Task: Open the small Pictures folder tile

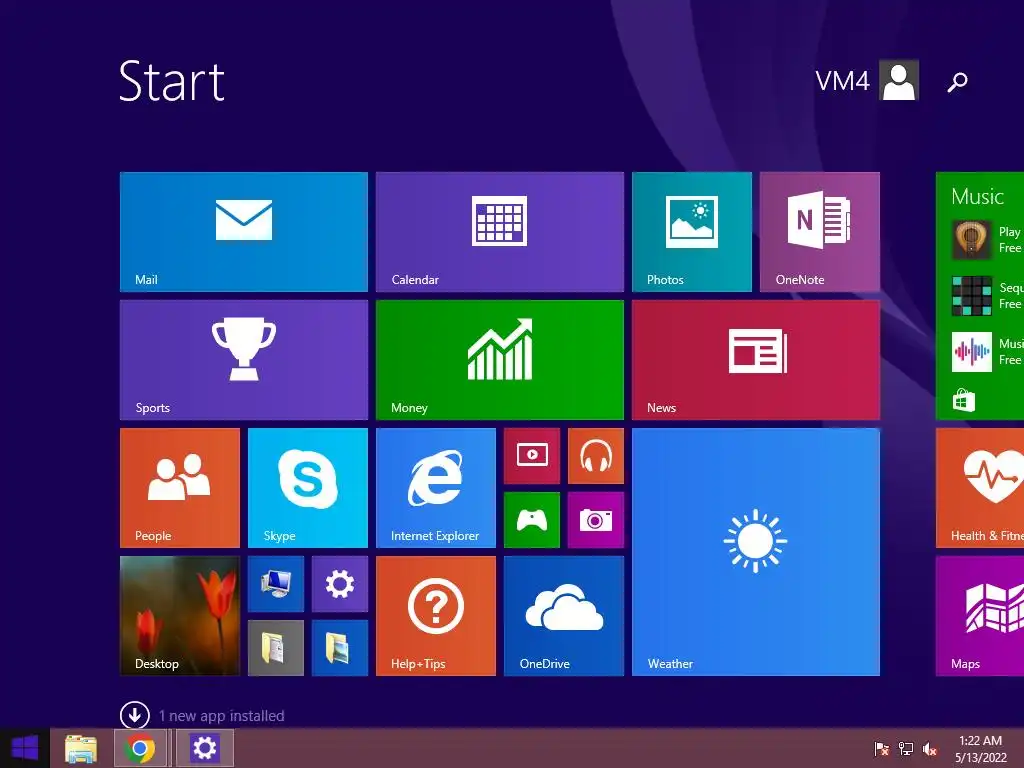Action: [340, 648]
